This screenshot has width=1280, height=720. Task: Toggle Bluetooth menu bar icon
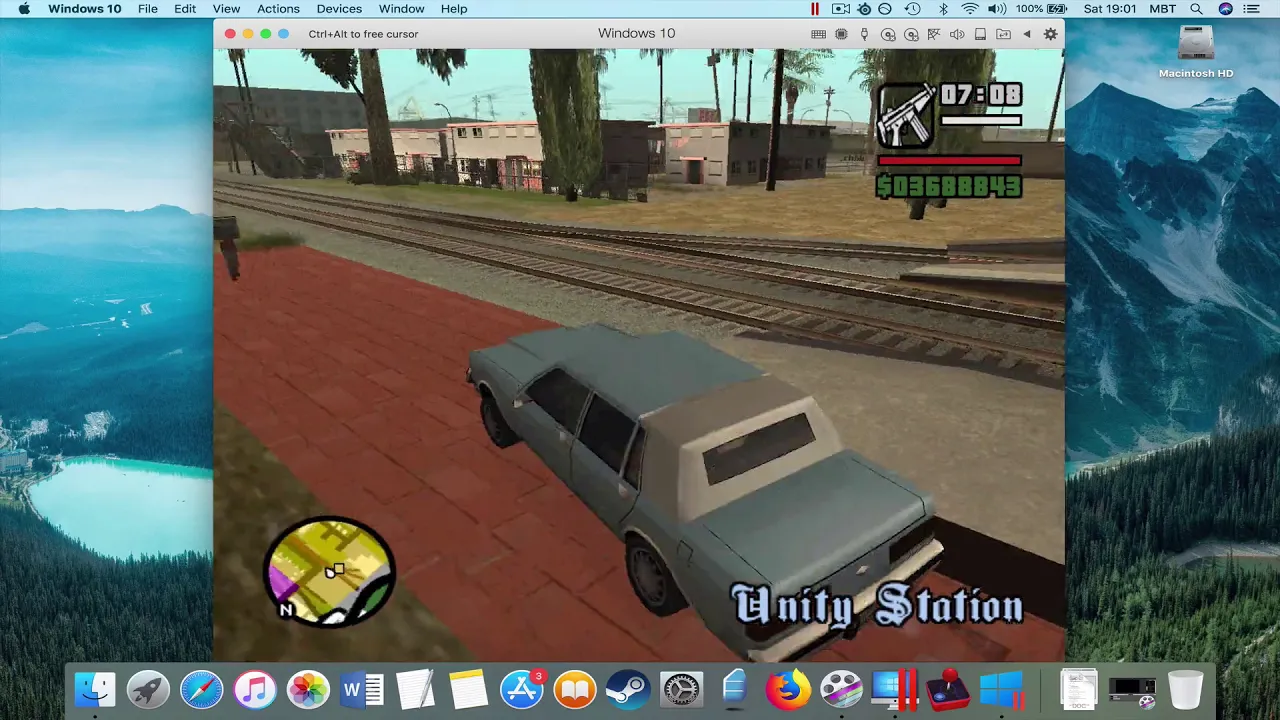(943, 9)
